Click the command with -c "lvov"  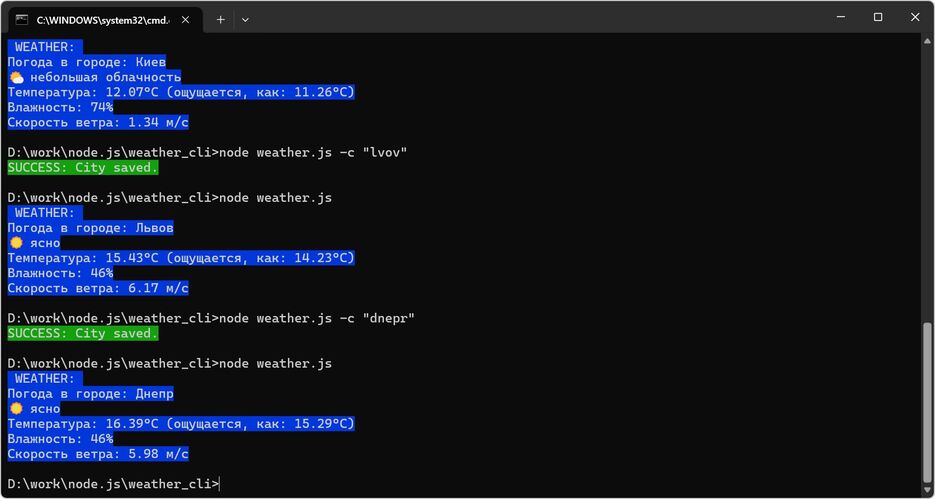tap(208, 153)
